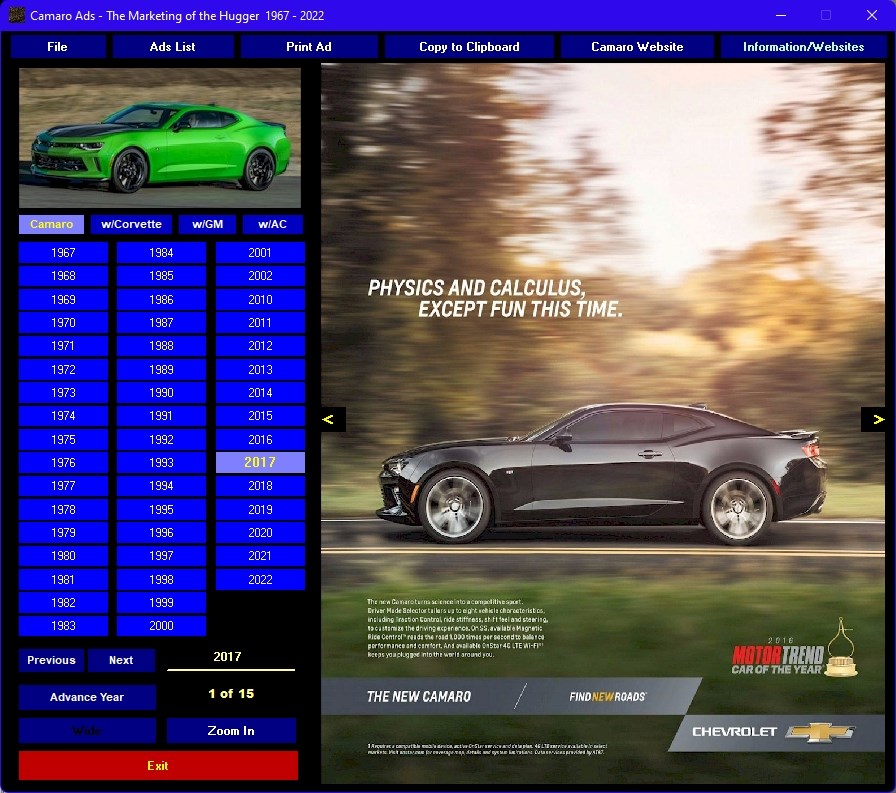The width and height of the screenshot is (896, 793).
Task: Click Copy to Clipboard menu item
Action: tap(469, 47)
